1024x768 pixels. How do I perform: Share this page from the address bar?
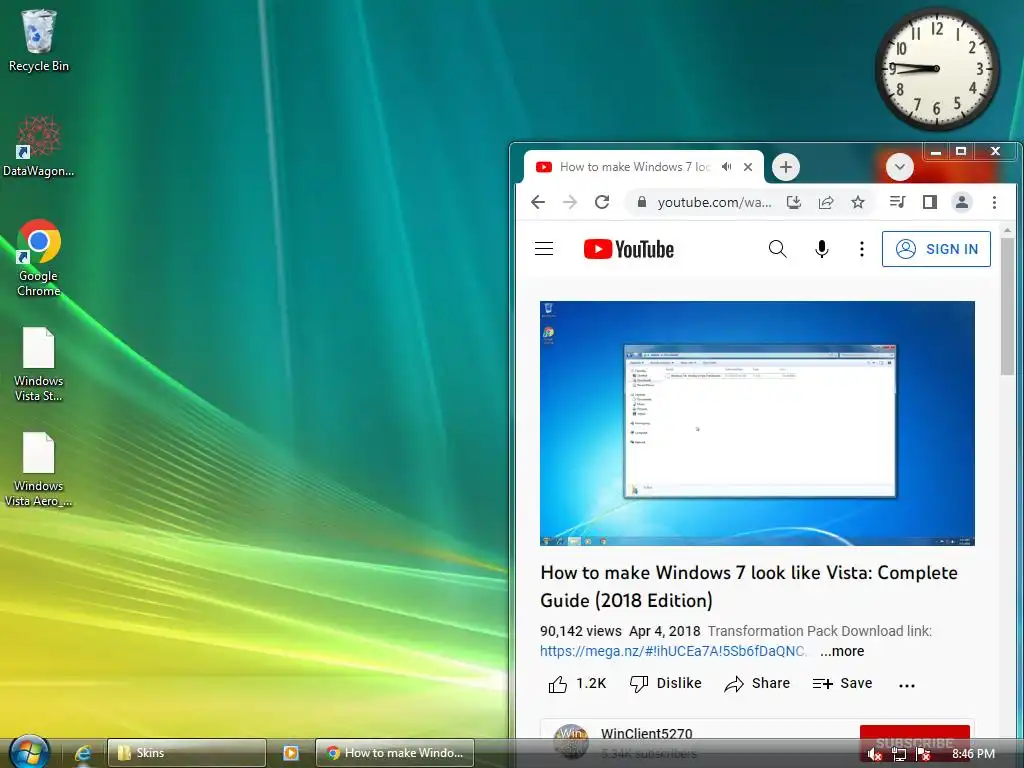[825, 202]
